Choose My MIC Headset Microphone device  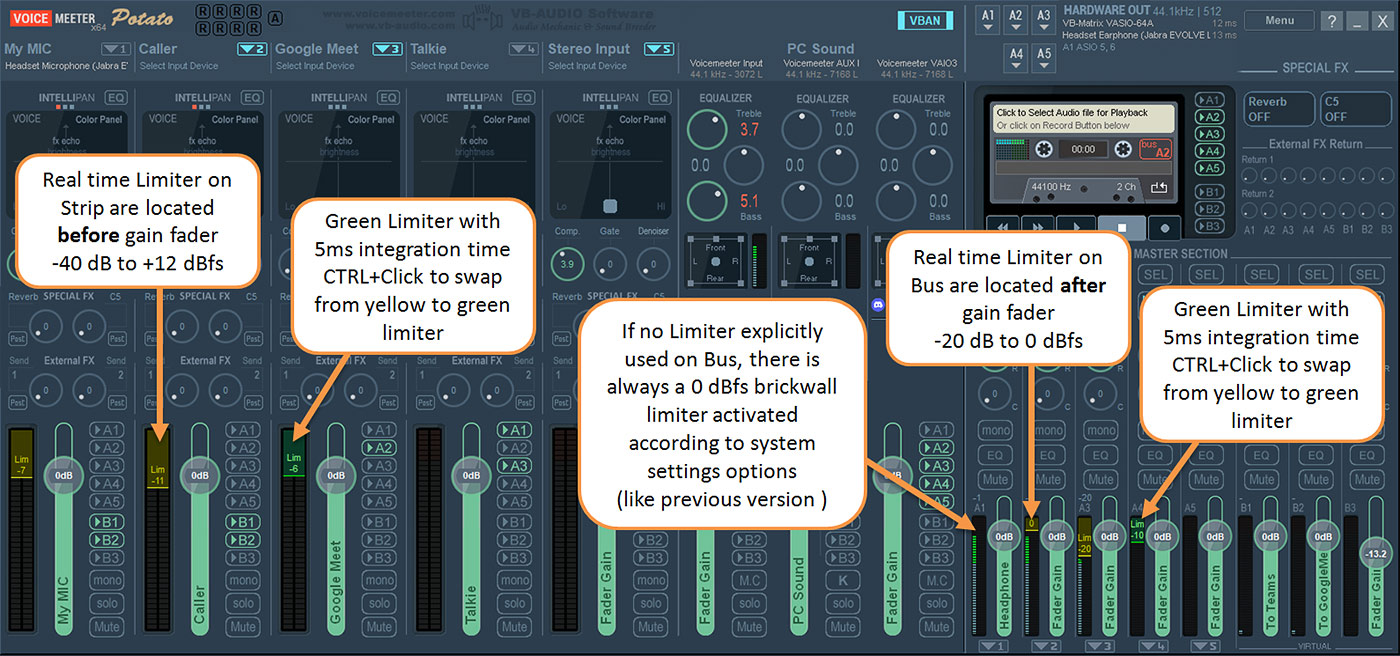[x=67, y=66]
